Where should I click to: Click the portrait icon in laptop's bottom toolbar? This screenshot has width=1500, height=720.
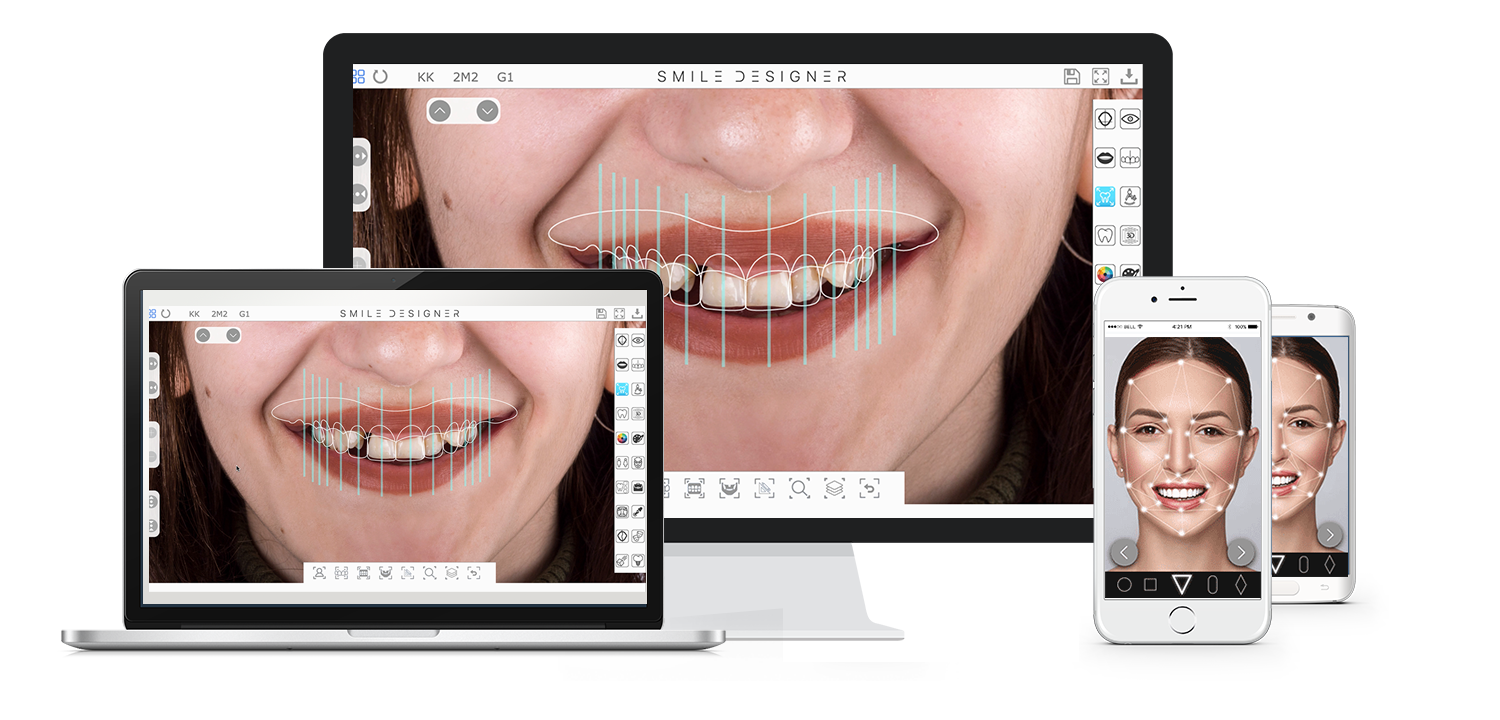point(319,573)
